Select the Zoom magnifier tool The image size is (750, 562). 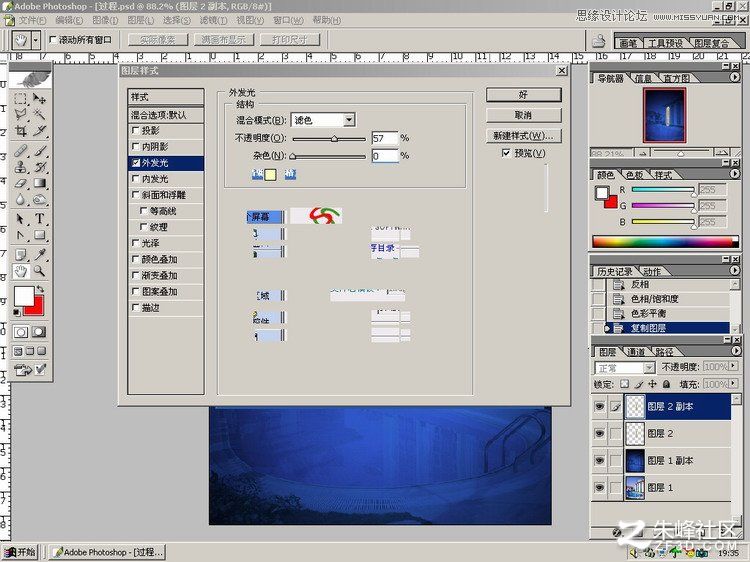[x=39, y=271]
